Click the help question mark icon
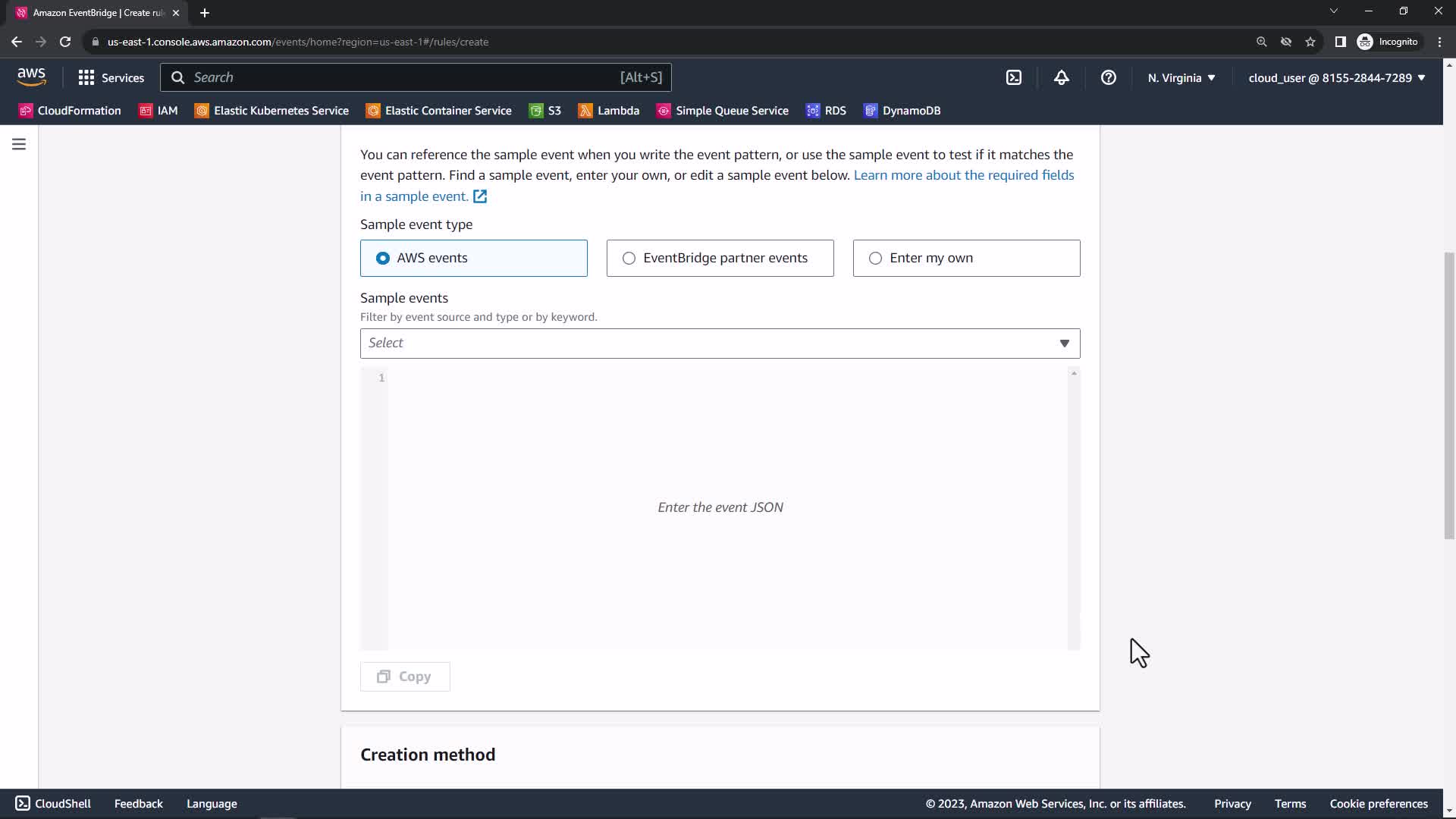Screen dimensions: 1456x819 [1108, 77]
